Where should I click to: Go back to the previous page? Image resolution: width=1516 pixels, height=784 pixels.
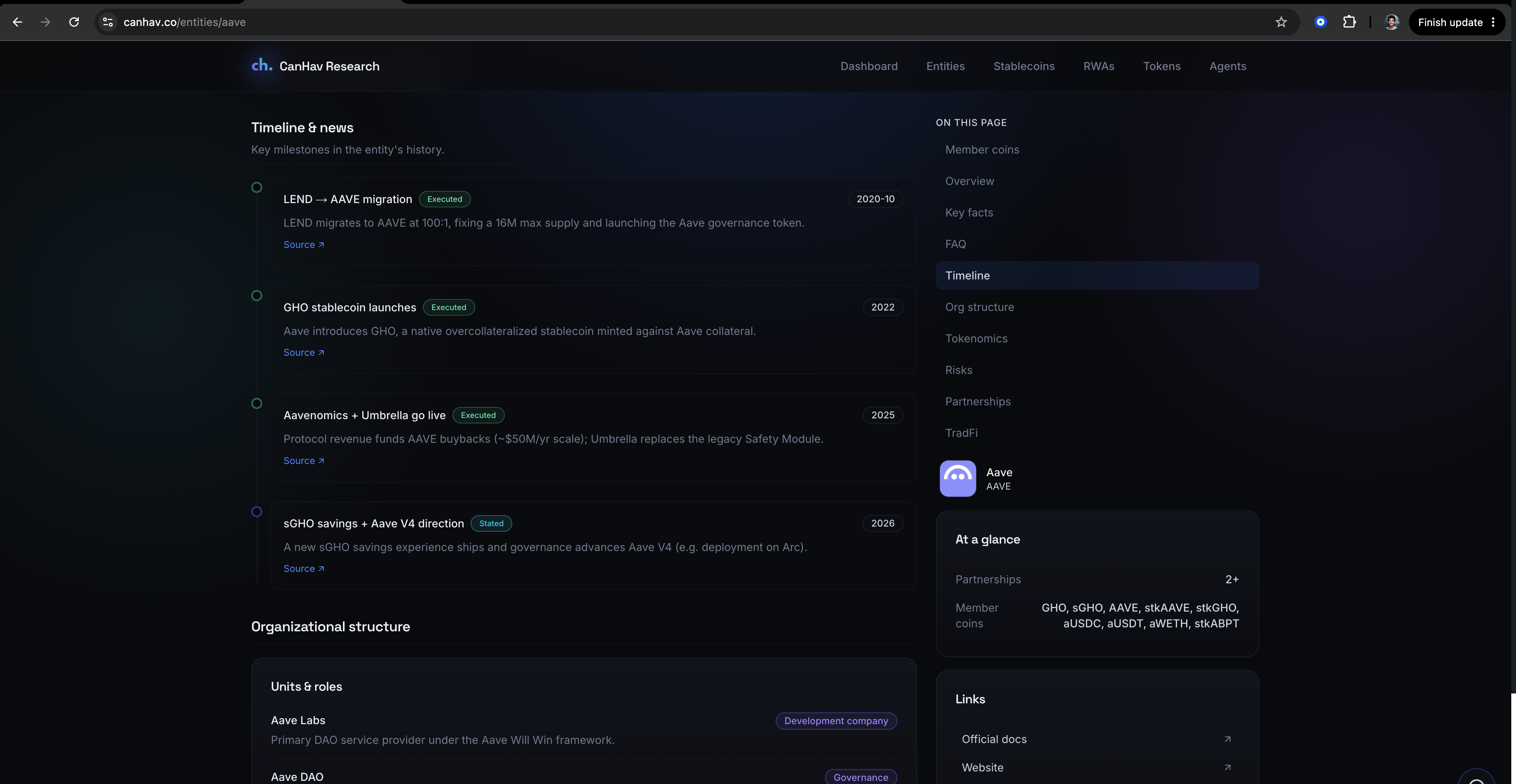[x=18, y=22]
